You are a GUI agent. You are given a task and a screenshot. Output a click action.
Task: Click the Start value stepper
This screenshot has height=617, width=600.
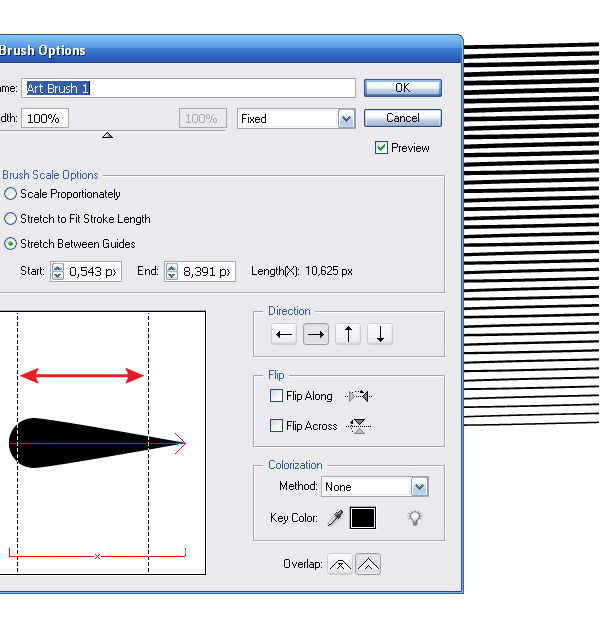58,272
